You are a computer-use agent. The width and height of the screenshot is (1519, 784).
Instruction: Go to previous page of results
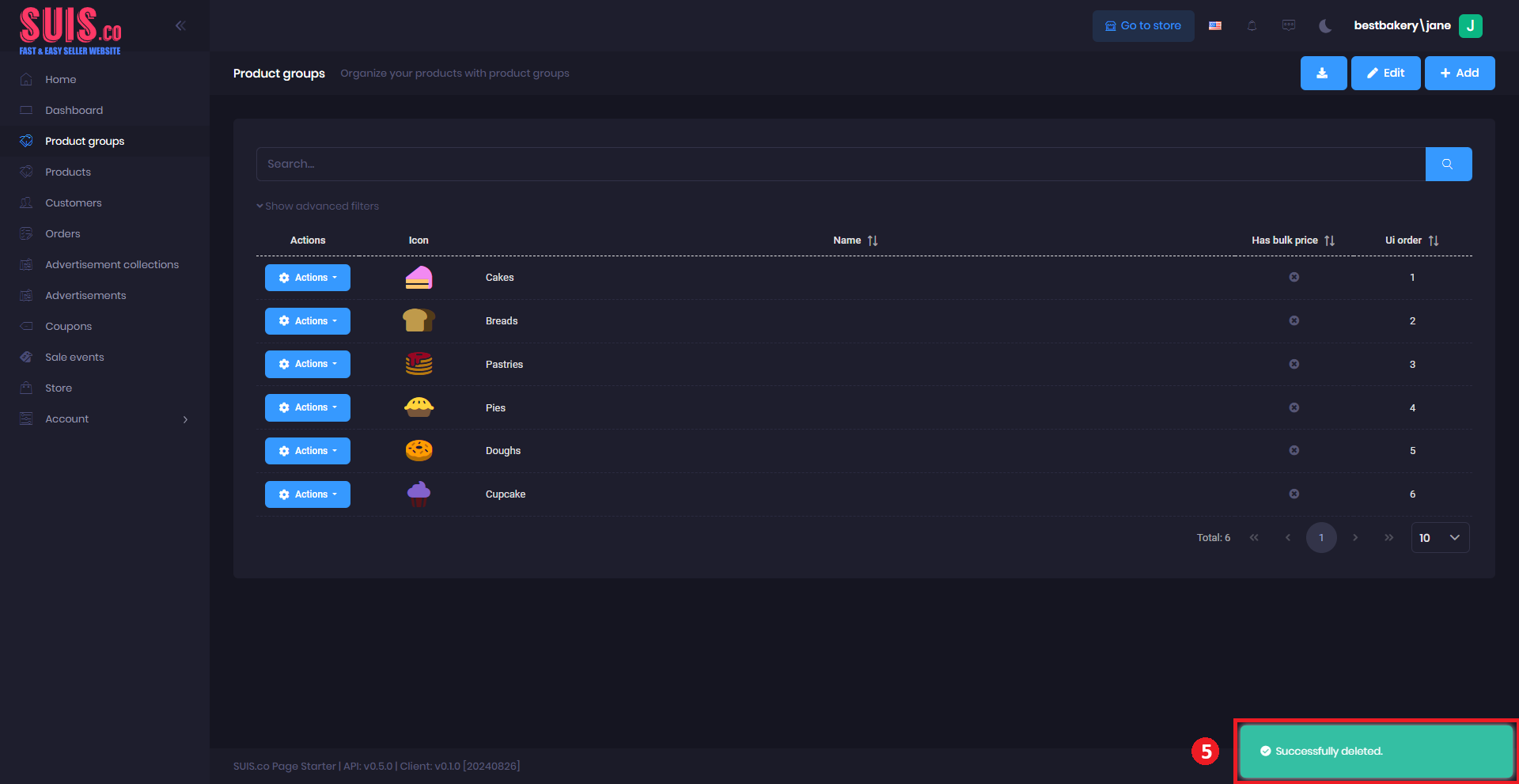point(1288,538)
